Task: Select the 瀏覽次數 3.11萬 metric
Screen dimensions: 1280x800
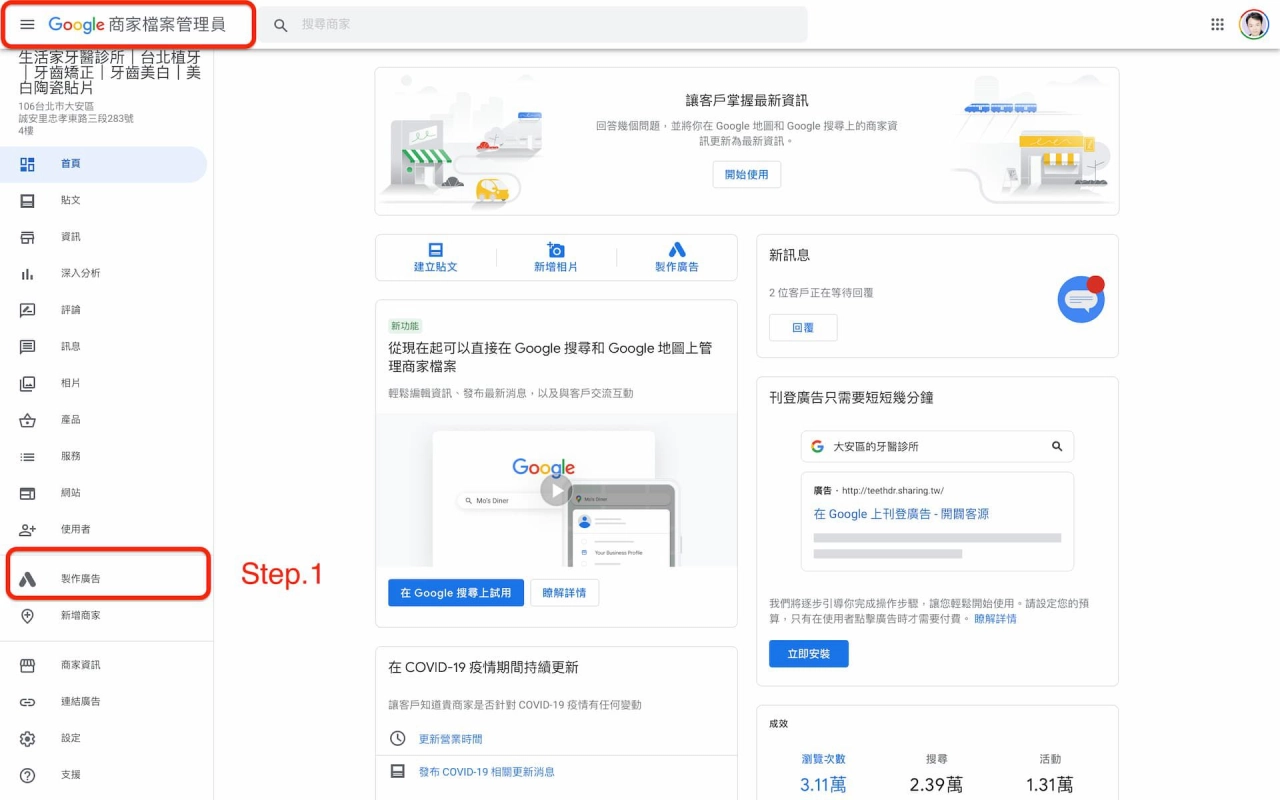Action: pyautogui.click(x=823, y=773)
